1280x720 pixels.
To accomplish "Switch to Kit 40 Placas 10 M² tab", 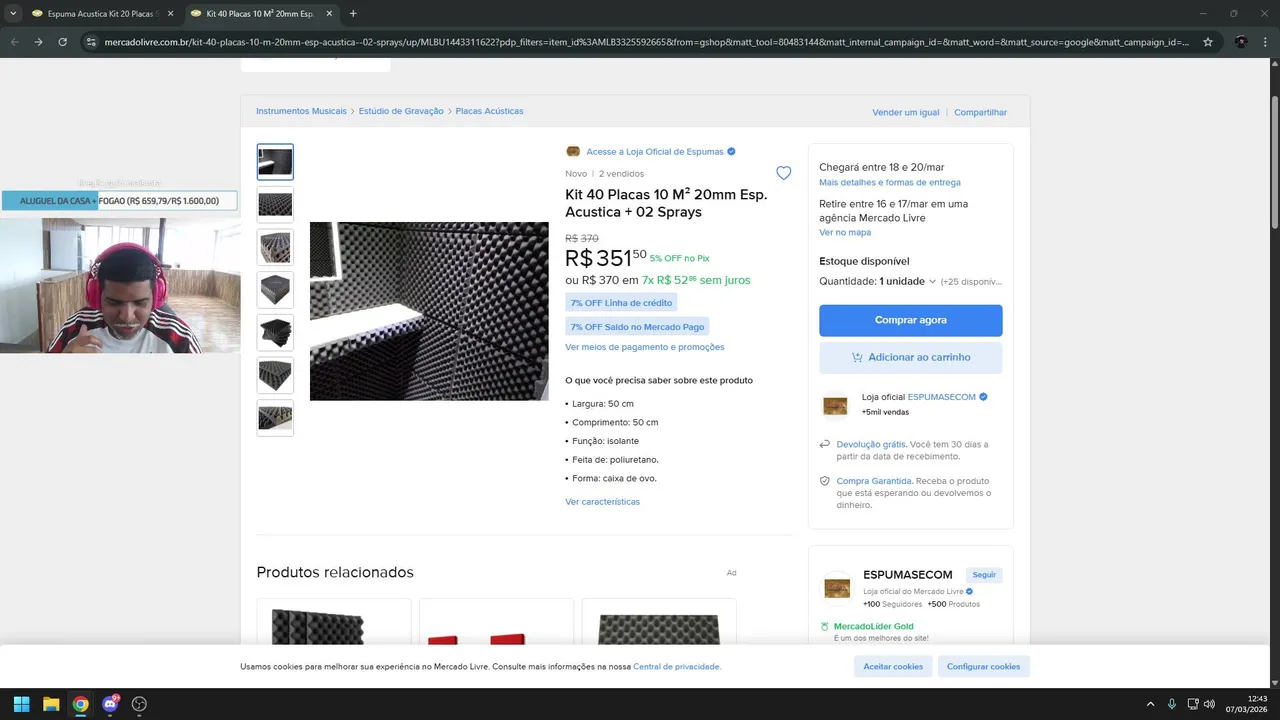I will point(260,14).
